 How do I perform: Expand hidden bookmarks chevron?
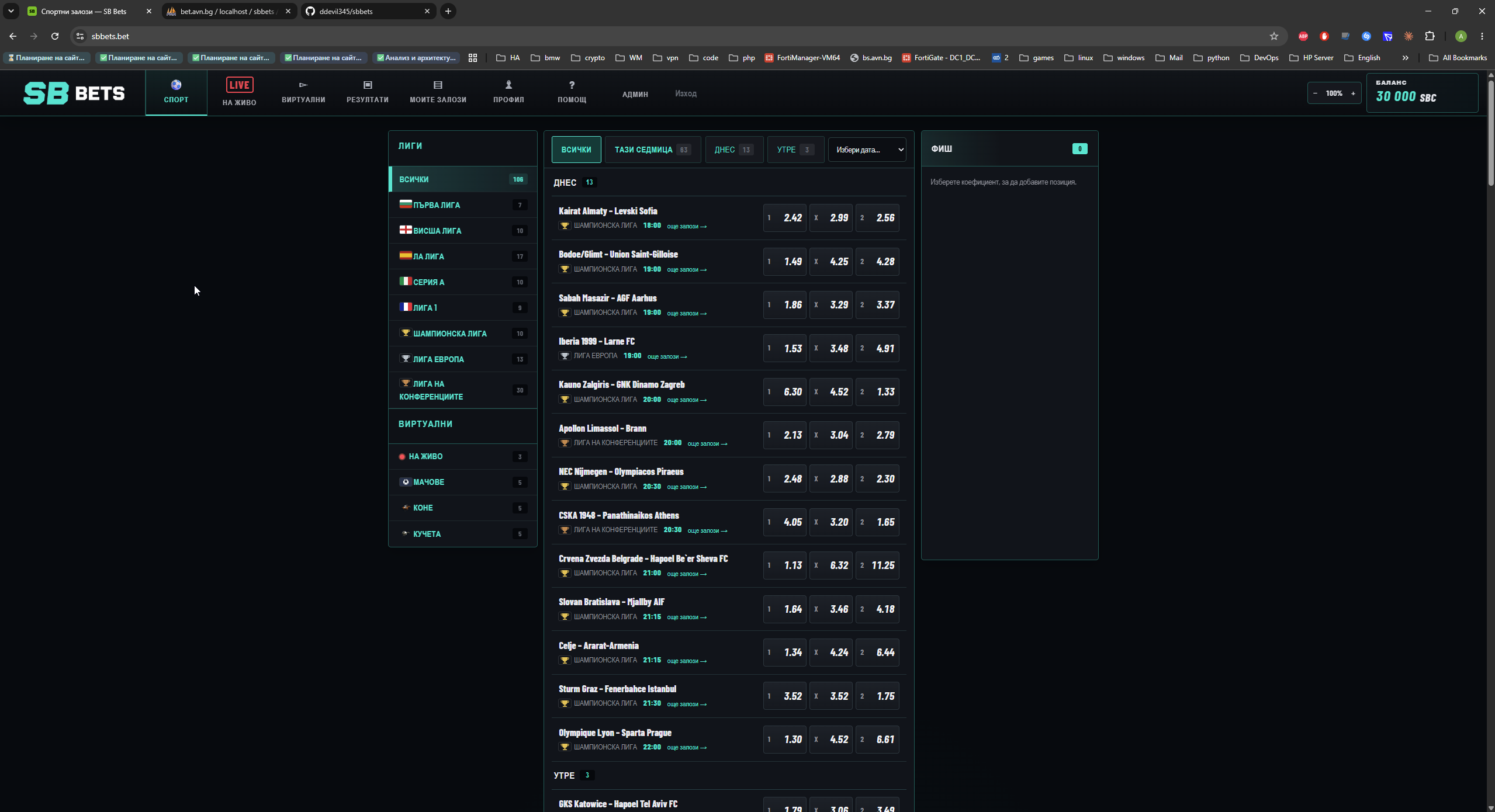coord(1405,58)
